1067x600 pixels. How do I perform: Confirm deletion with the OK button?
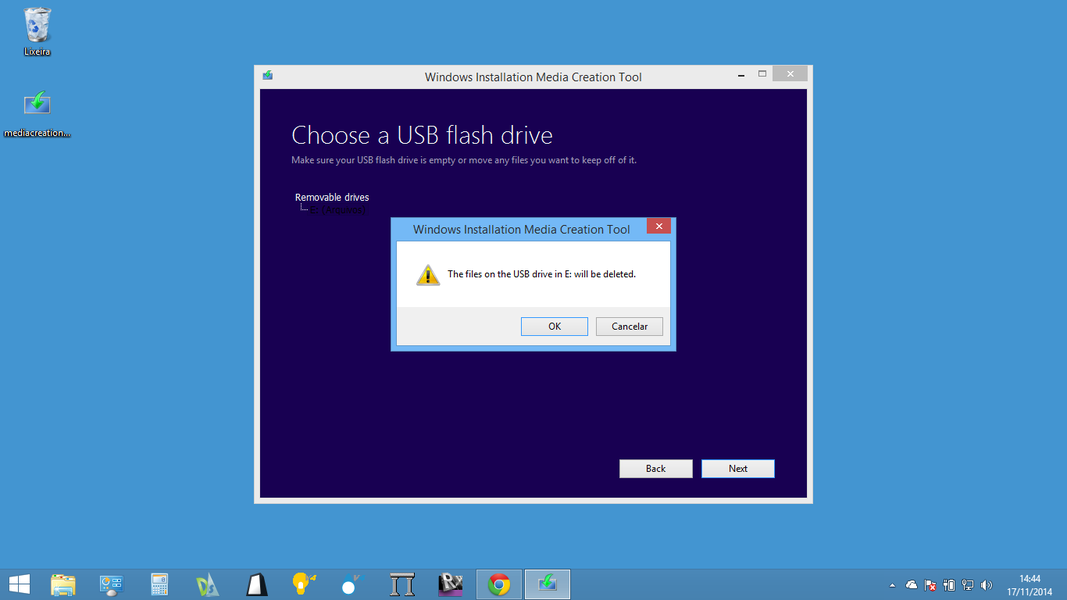click(x=554, y=326)
